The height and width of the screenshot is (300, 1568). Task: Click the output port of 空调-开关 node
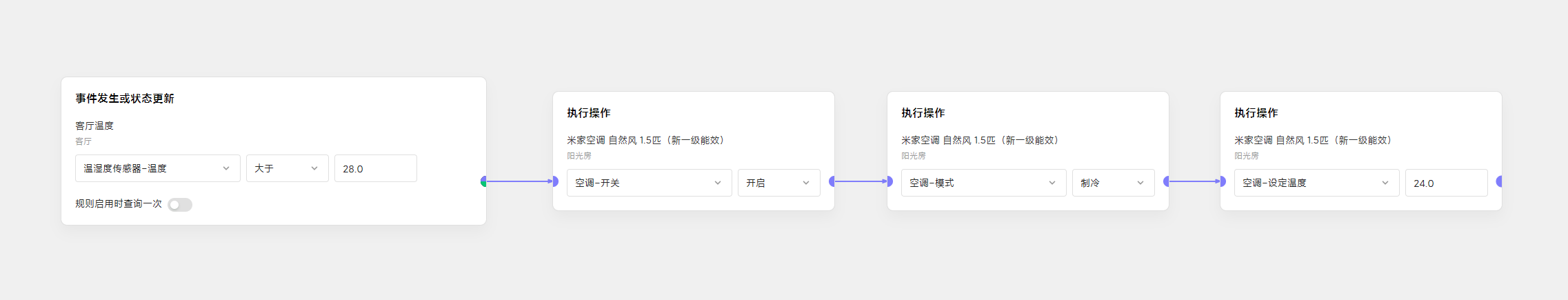pos(832,181)
